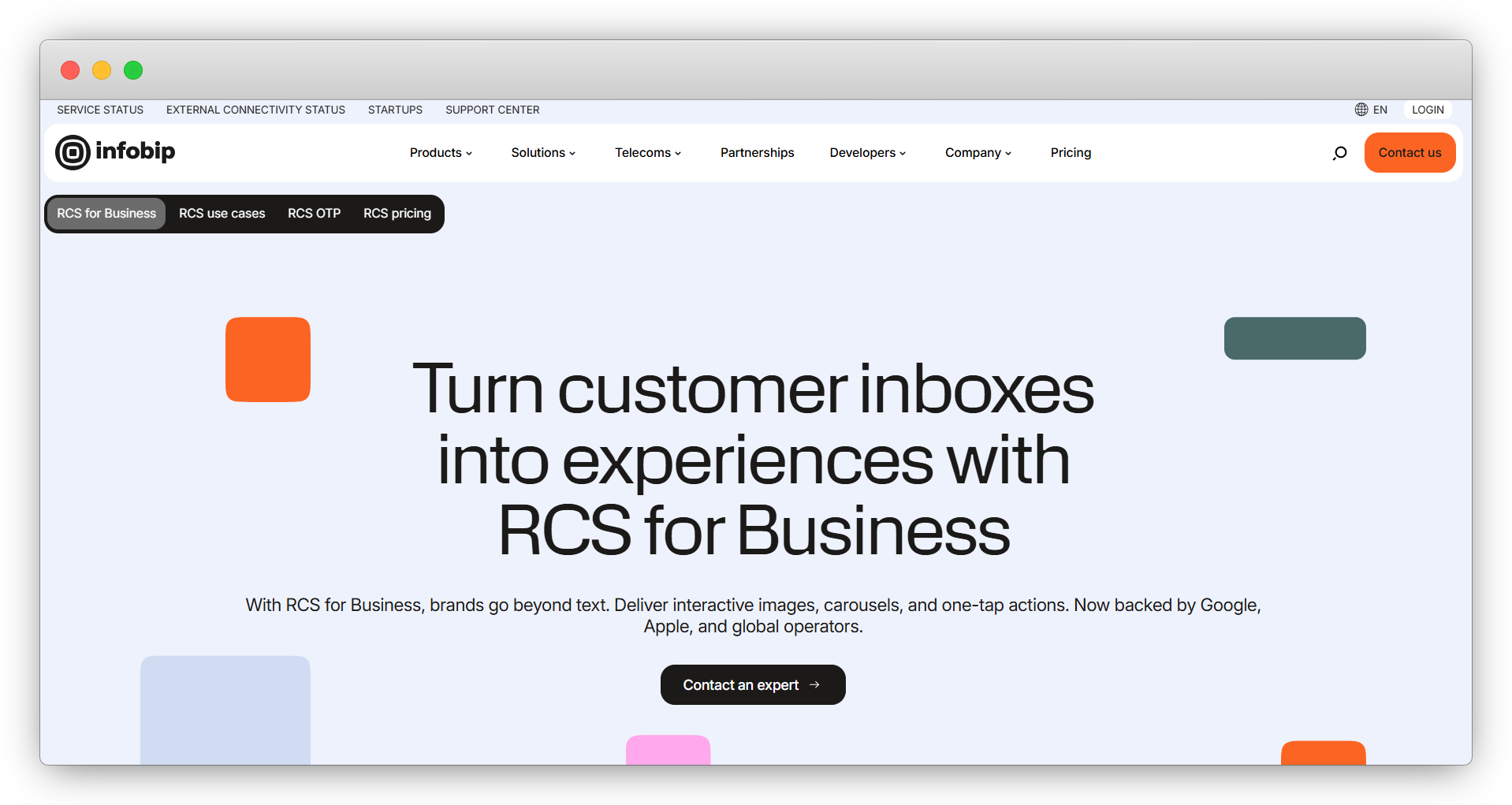Switch to the RCS use cases tab
Image resolution: width=1512 pixels, height=805 pixels.
coord(222,214)
